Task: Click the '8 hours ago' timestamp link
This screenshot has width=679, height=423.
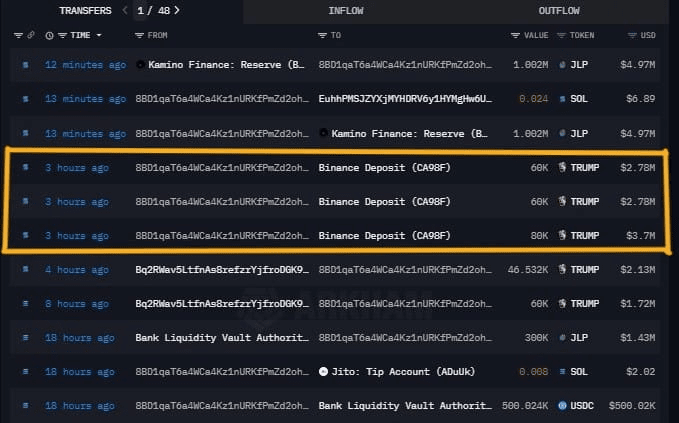Action: 77,304
